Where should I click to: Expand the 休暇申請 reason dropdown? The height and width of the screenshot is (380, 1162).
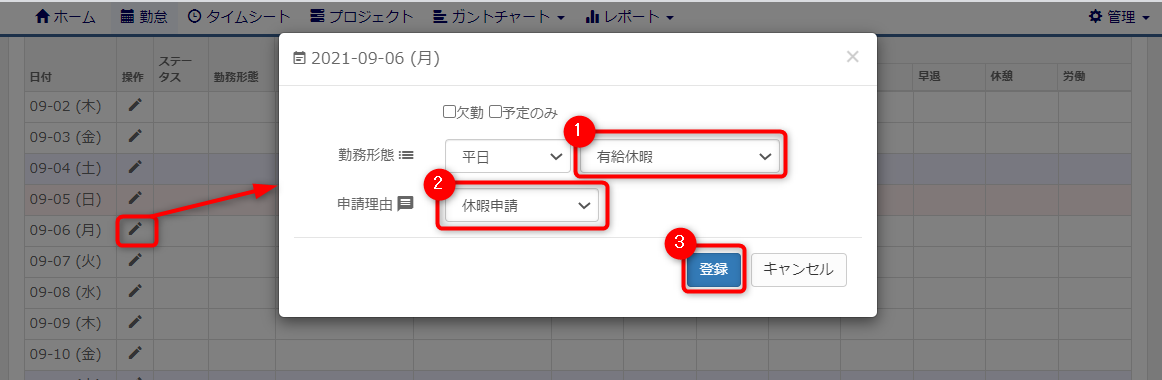pos(522,206)
